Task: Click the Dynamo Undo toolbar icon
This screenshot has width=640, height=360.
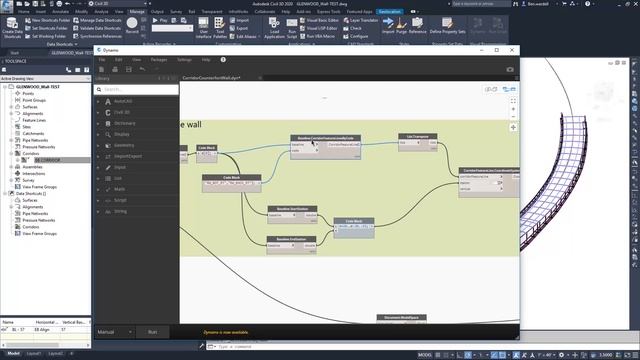Action: pos(142,69)
